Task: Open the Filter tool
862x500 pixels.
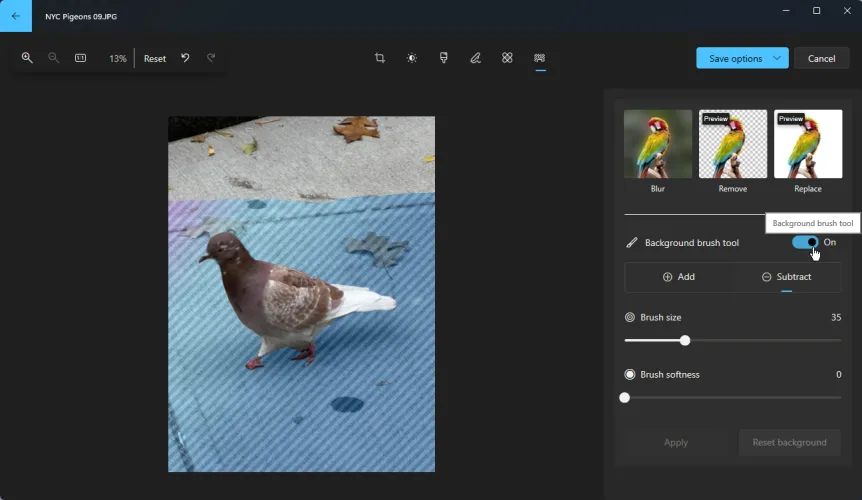Action: pyautogui.click(x=444, y=58)
